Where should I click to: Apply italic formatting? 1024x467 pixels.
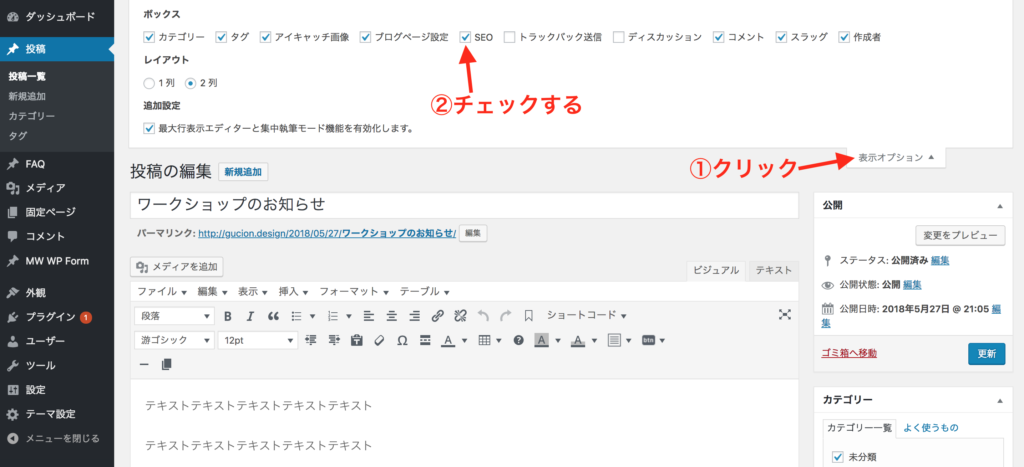250,315
